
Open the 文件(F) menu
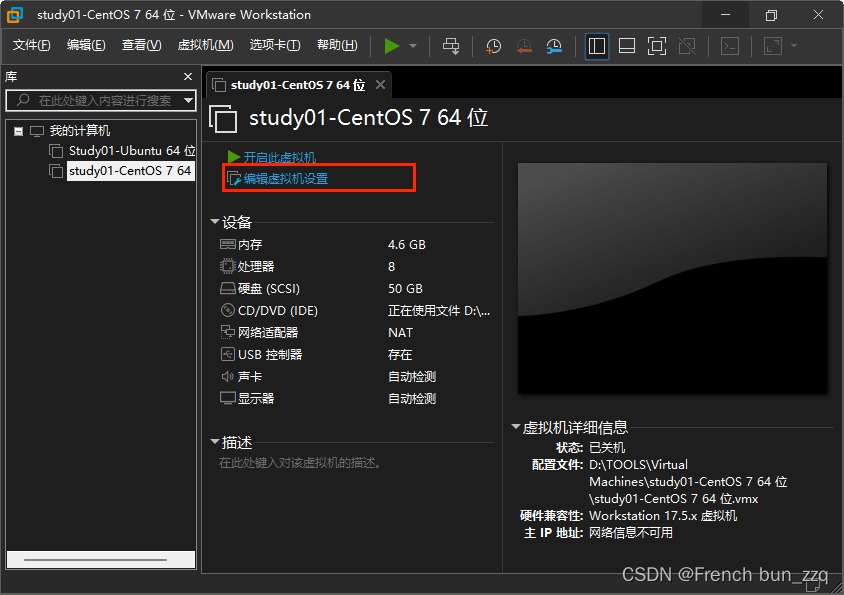[31, 45]
